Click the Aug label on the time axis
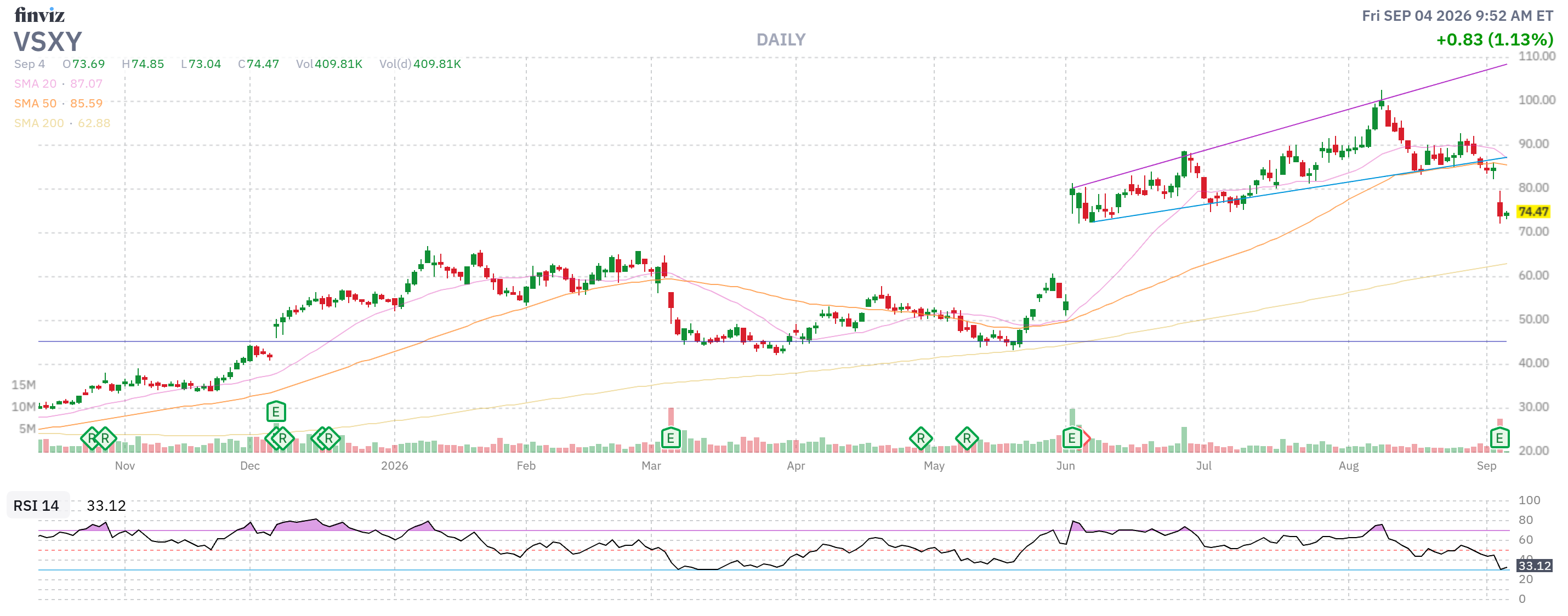 [x=1348, y=466]
